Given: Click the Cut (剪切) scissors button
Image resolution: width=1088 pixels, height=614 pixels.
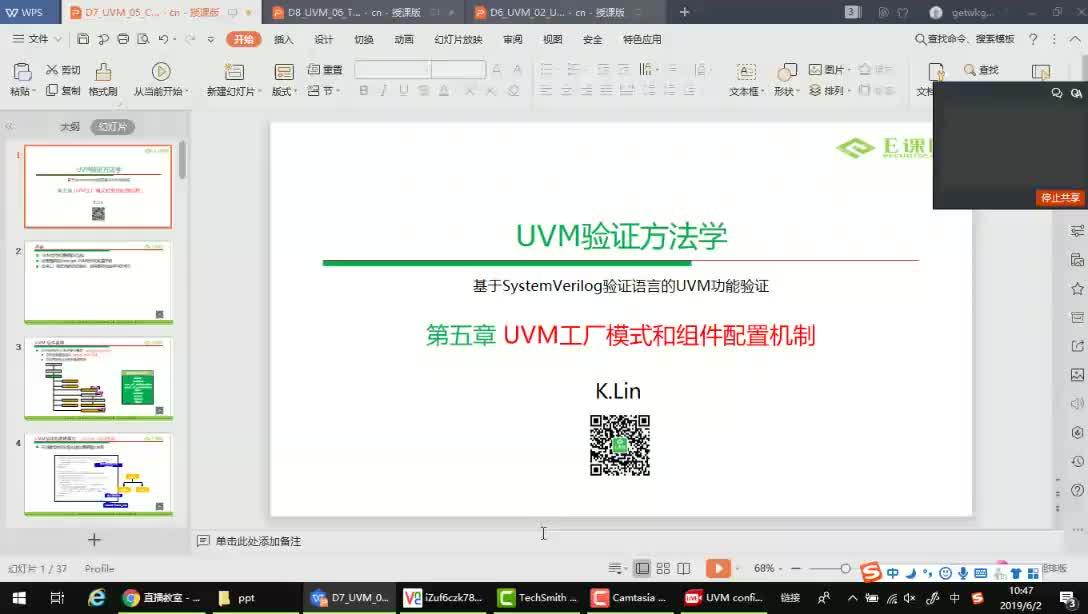Looking at the screenshot, I should [x=62, y=70].
